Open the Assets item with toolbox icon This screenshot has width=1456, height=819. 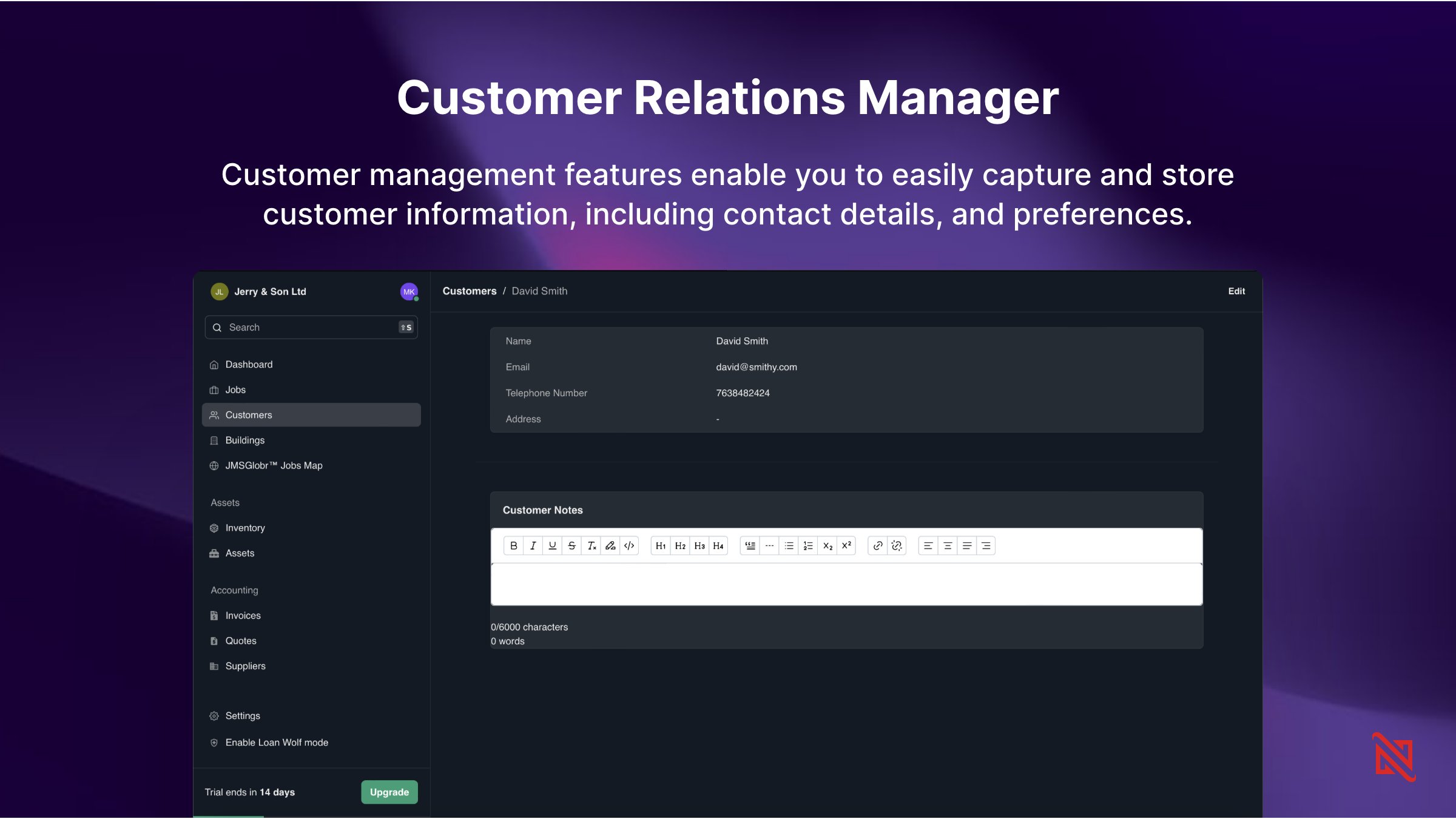[x=311, y=553]
